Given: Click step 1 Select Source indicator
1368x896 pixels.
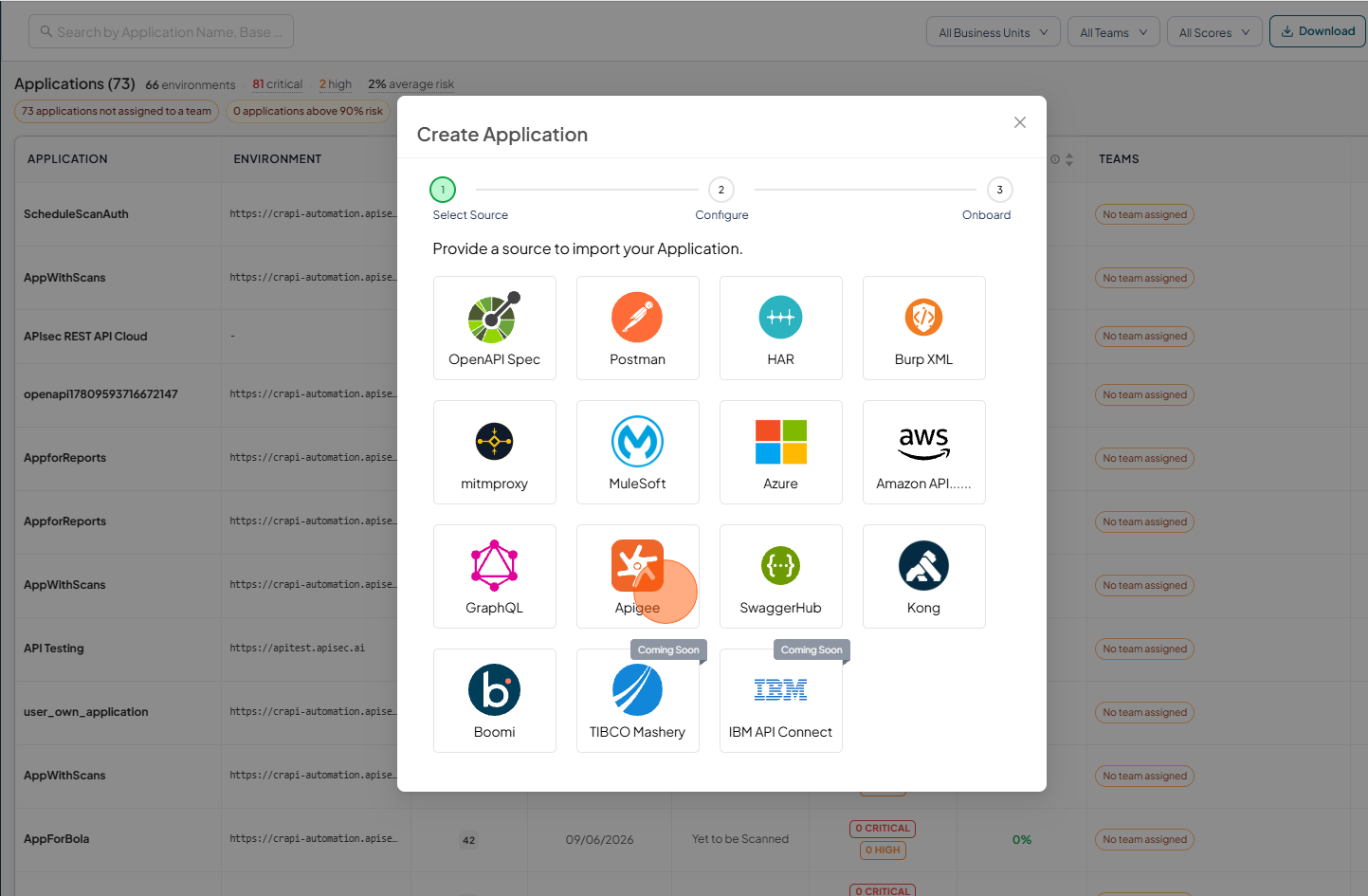Looking at the screenshot, I should (443, 190).
